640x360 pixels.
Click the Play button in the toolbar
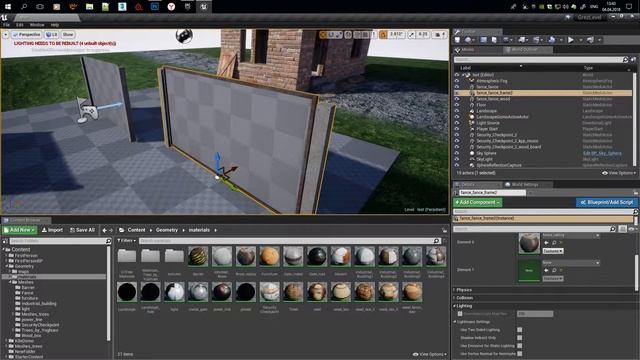click(571, 40)
